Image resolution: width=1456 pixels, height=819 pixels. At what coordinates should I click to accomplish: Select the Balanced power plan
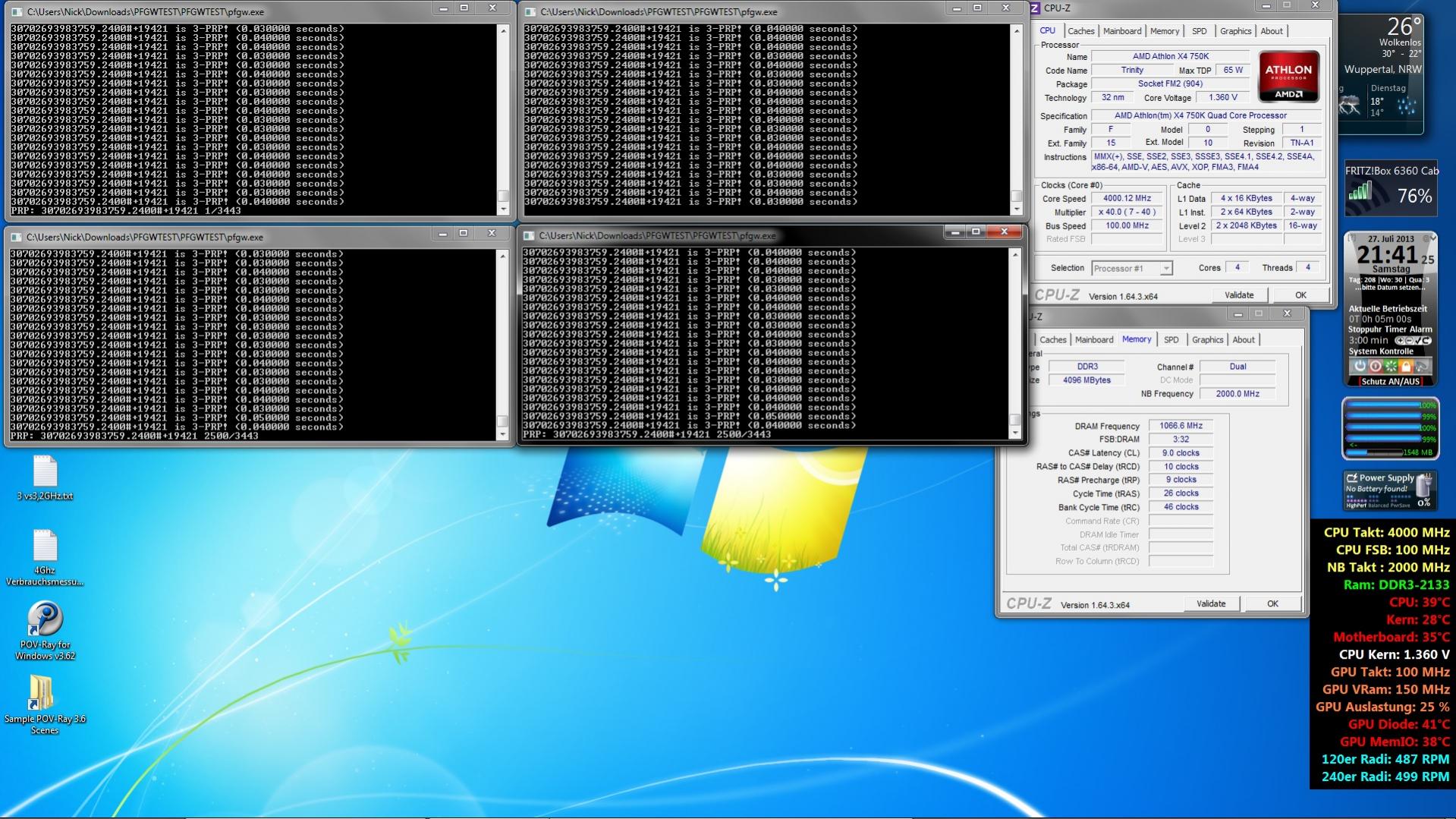[x=1379, y=505]
